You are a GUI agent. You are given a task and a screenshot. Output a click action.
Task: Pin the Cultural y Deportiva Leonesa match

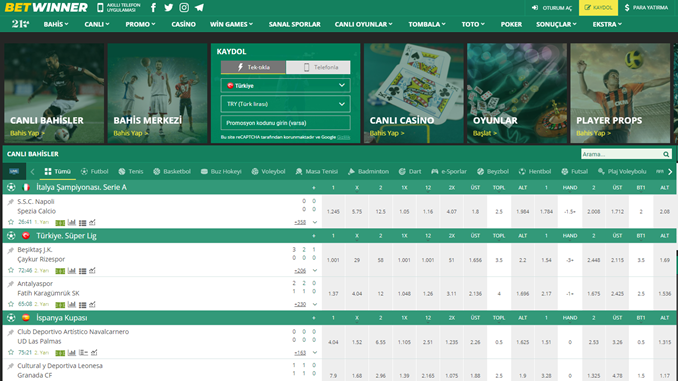click(10, 366)
